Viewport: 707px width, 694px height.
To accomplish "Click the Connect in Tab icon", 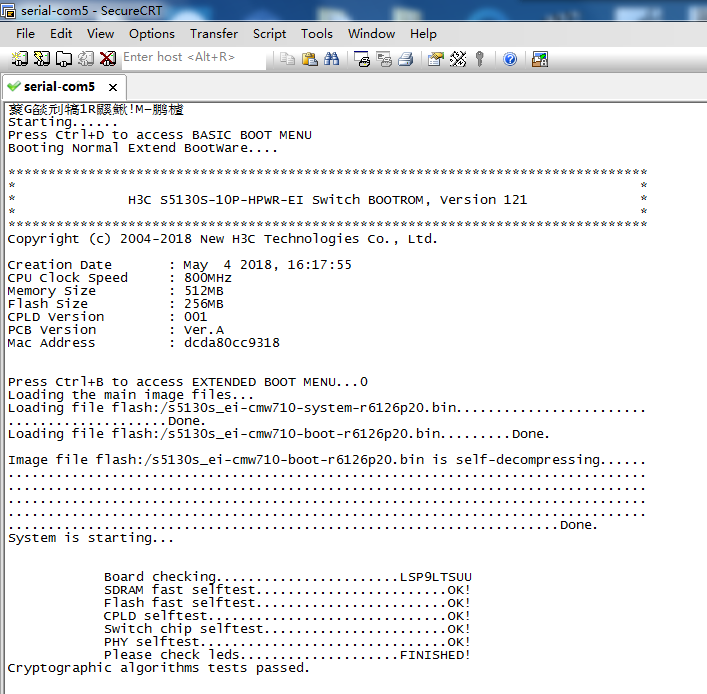I will pyautogui.click(x=64, y=59).
